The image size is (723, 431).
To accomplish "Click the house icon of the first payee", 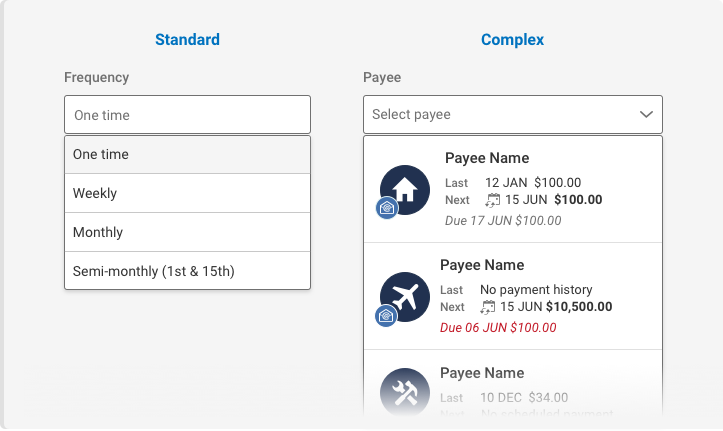I will click(x=405, y=189).
